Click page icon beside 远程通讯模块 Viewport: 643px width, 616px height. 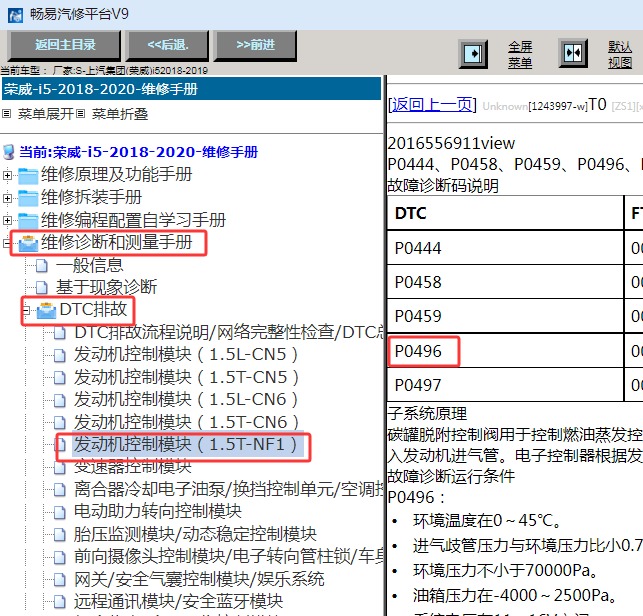[x=59, y=602]
